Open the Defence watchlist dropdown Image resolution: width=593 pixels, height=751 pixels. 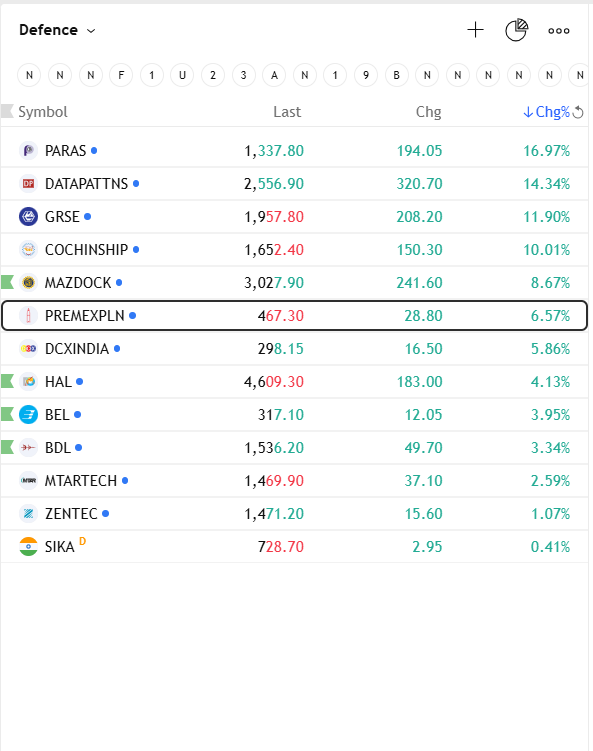[x=57, y=30]
